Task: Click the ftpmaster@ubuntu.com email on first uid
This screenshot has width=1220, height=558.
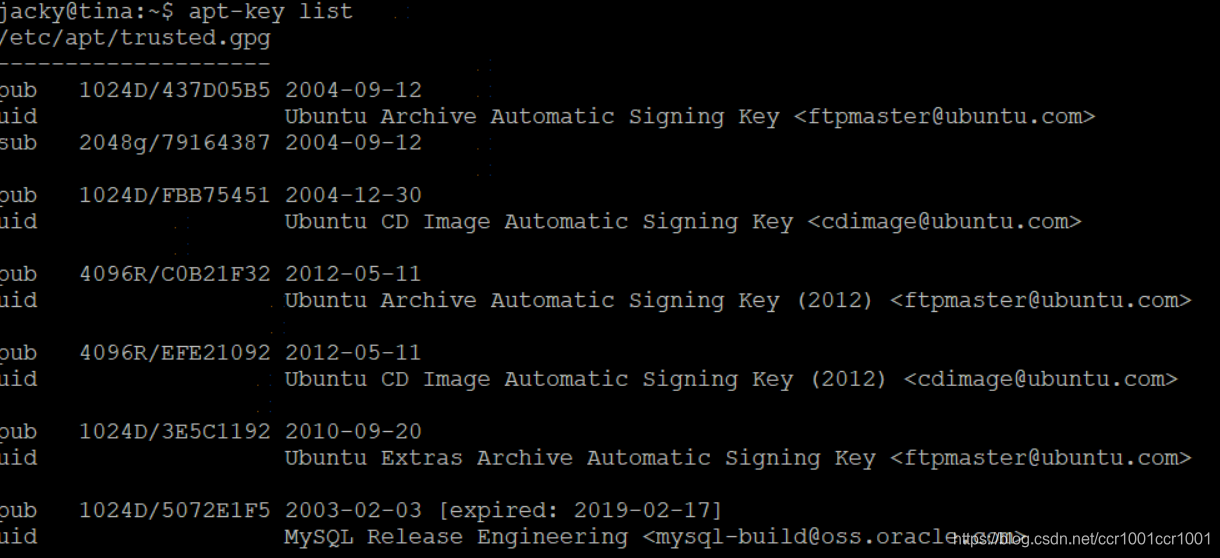Action: [944, 117]
